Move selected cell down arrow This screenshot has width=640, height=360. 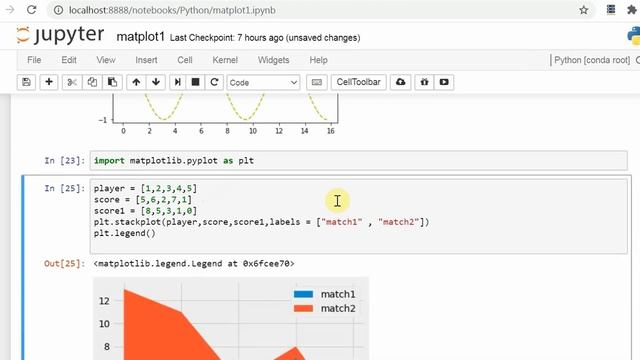click(x=156, y=82)
